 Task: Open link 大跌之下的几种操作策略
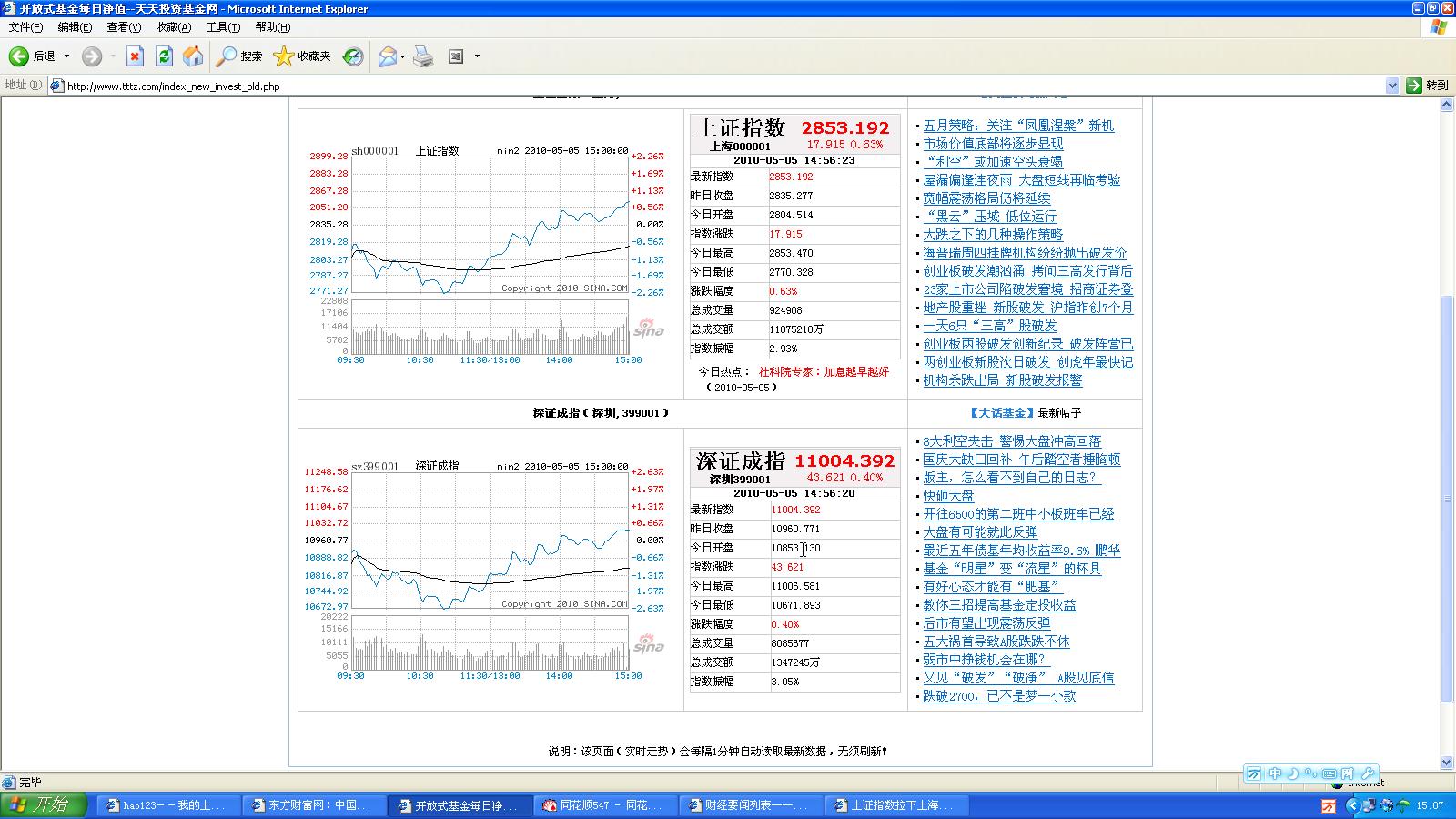click(x=993, y=235)
